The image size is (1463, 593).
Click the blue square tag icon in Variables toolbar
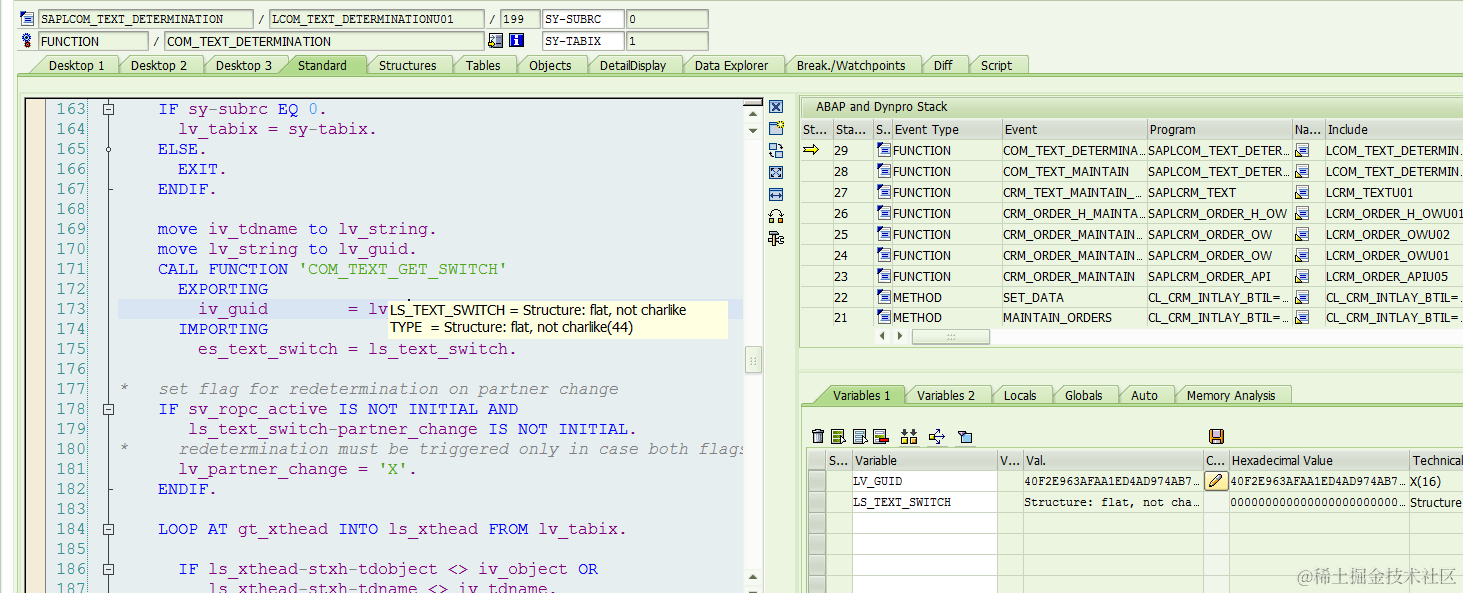point(965,436)
